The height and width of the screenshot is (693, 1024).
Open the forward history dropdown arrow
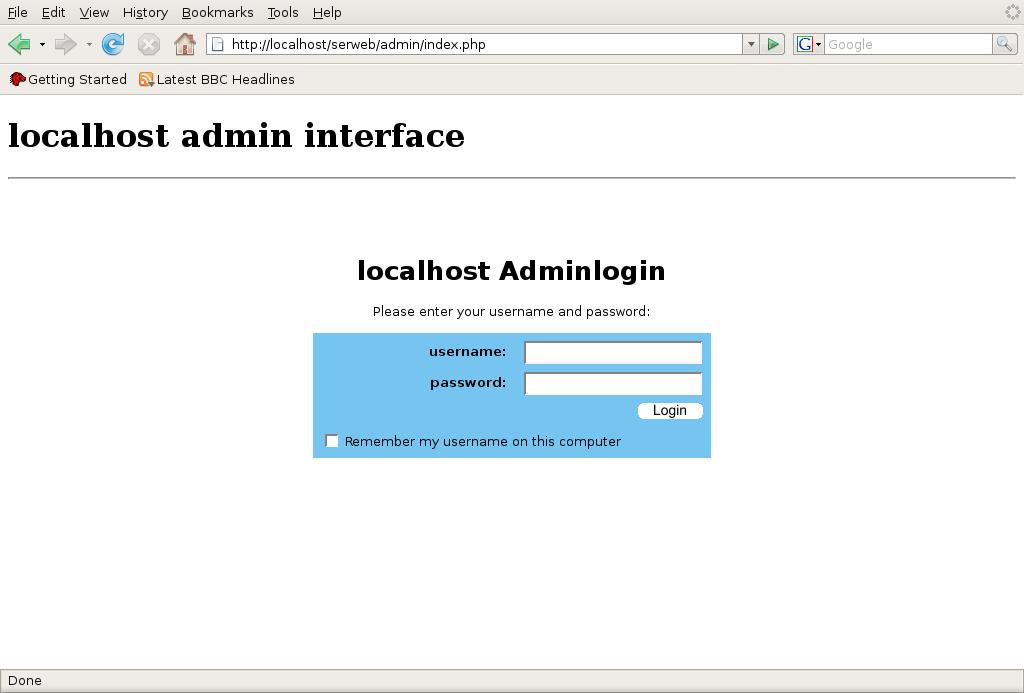coord(89,44)
